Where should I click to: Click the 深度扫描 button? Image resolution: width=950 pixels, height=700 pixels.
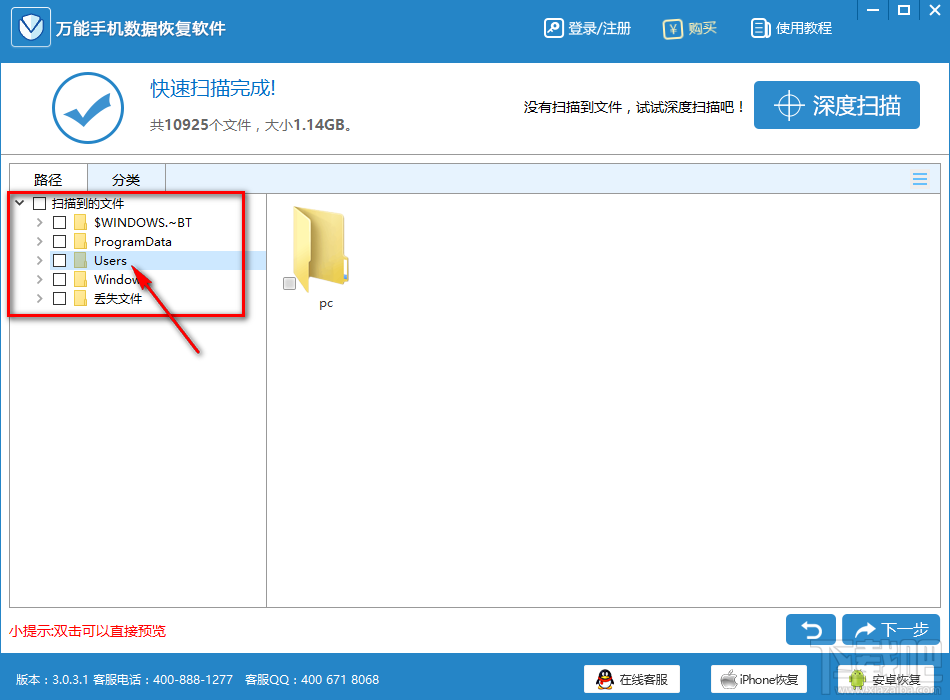point(837,104)
